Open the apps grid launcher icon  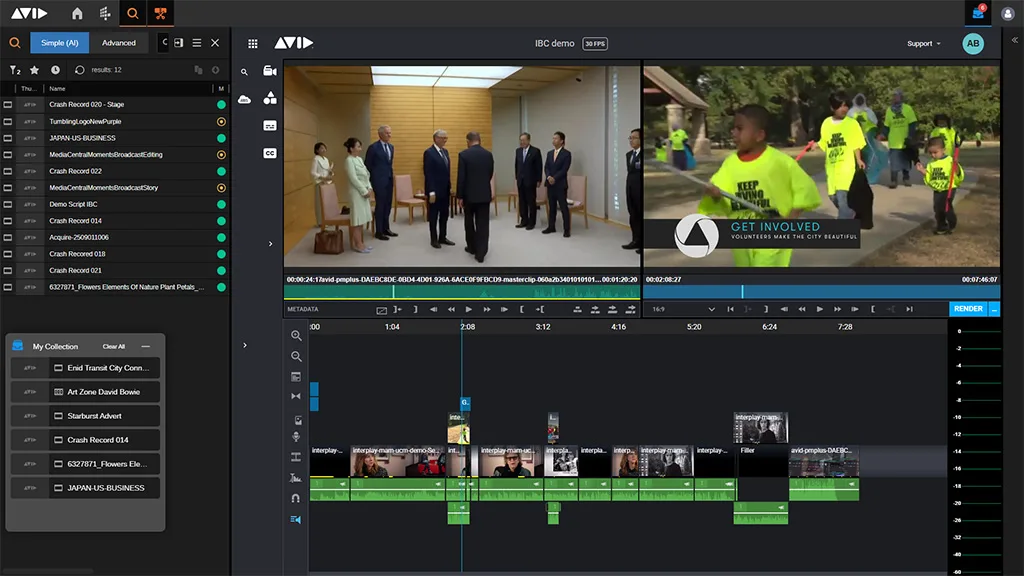253,44
